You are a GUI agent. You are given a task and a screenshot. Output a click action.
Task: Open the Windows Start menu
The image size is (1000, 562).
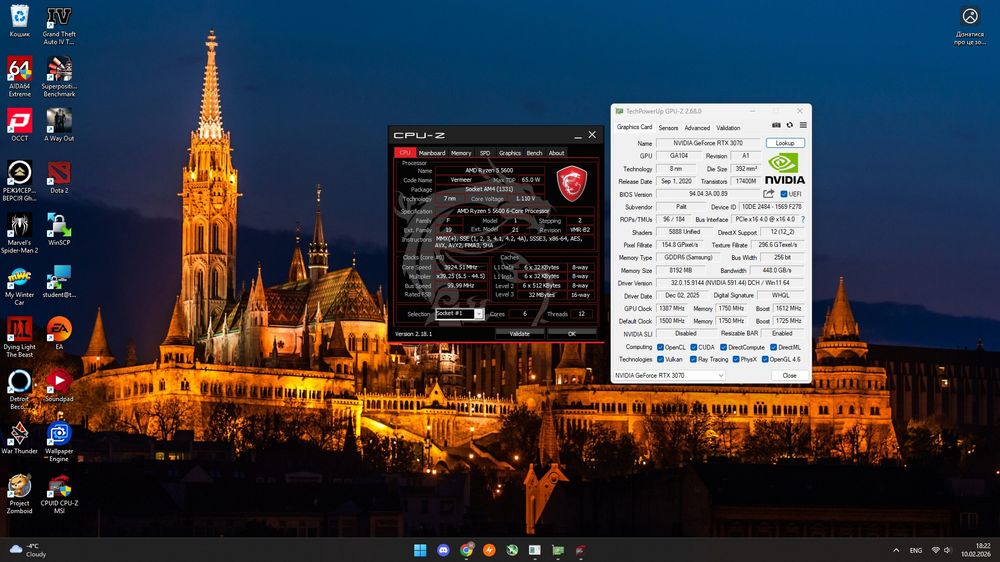420,550
